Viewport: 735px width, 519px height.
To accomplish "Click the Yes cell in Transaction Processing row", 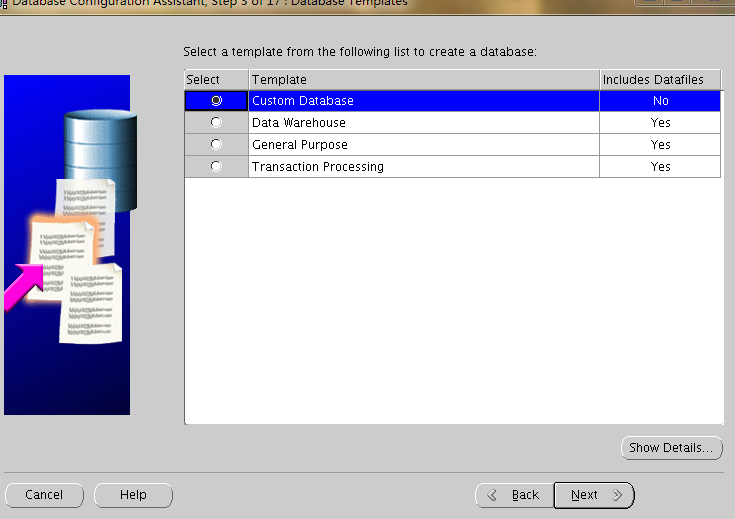I will click(660, 167).
